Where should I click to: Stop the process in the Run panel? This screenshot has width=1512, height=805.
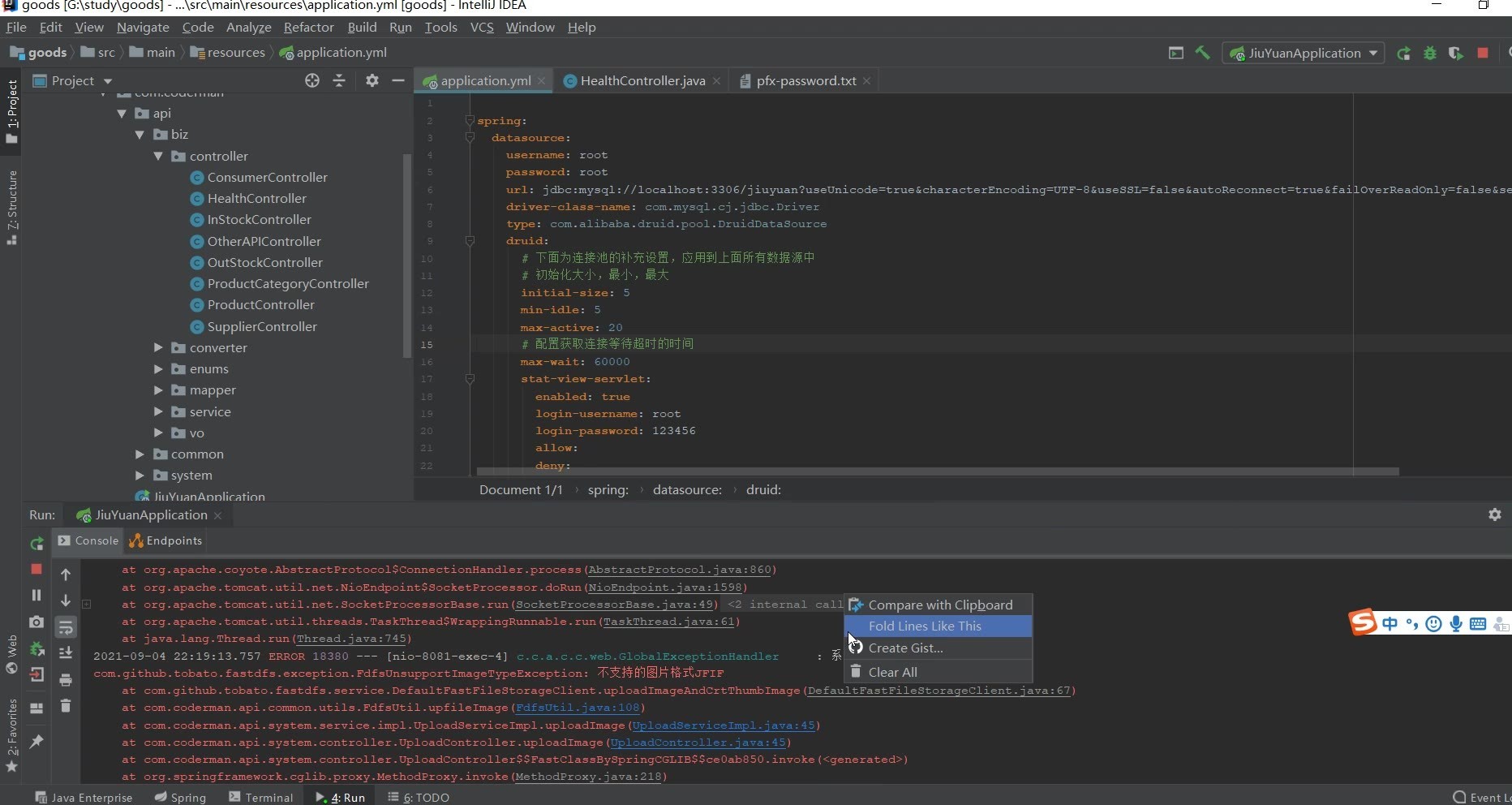[x=37, y=570]
